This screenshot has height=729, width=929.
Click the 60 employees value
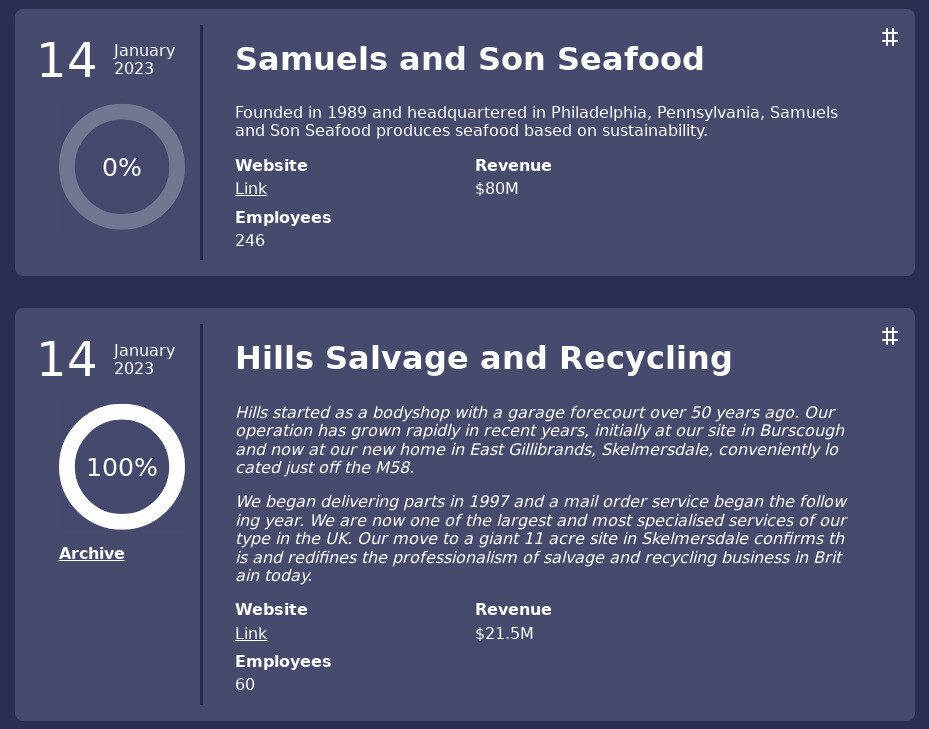pos(245,685)
